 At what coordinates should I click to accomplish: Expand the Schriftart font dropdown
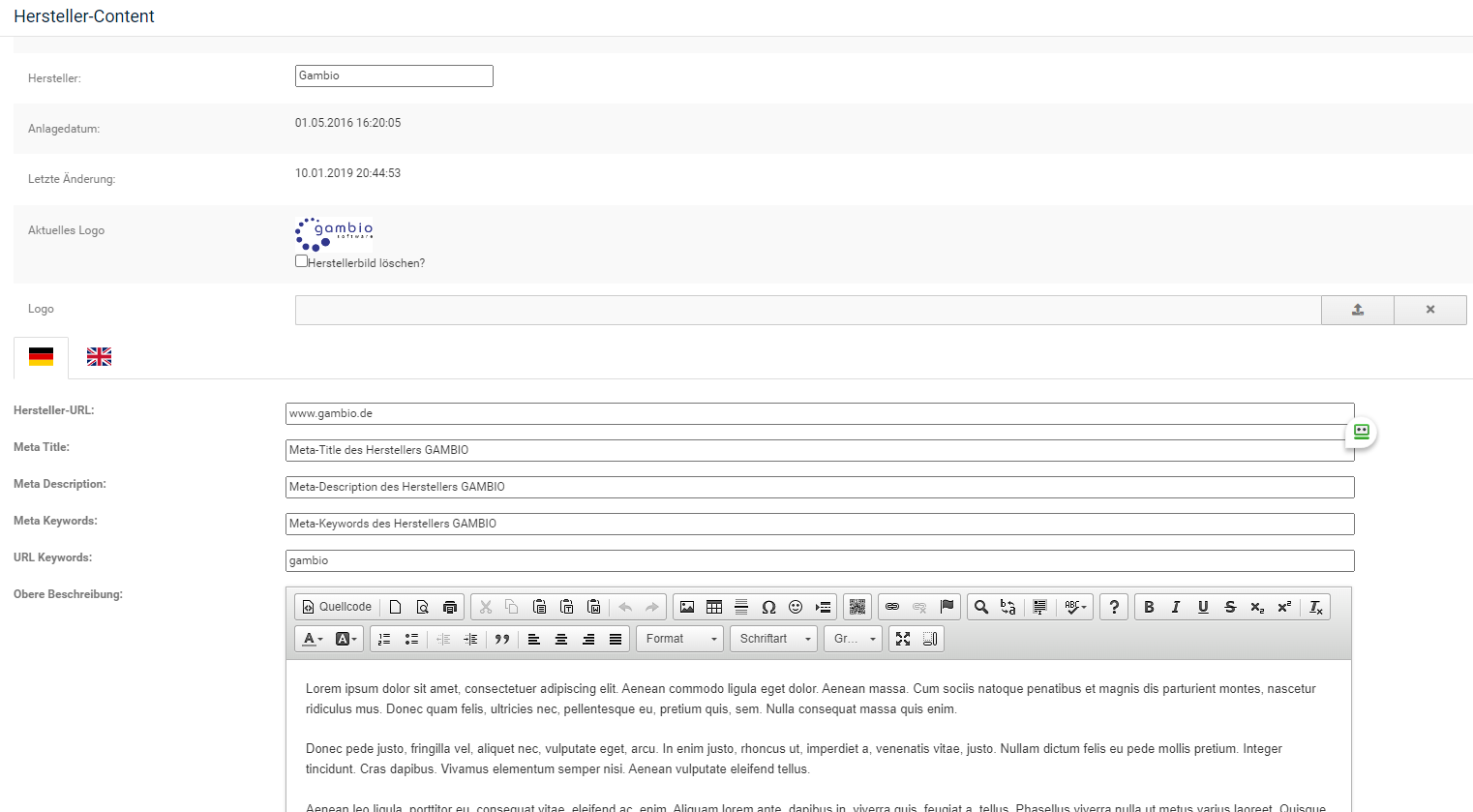click(x=774, y=639)
